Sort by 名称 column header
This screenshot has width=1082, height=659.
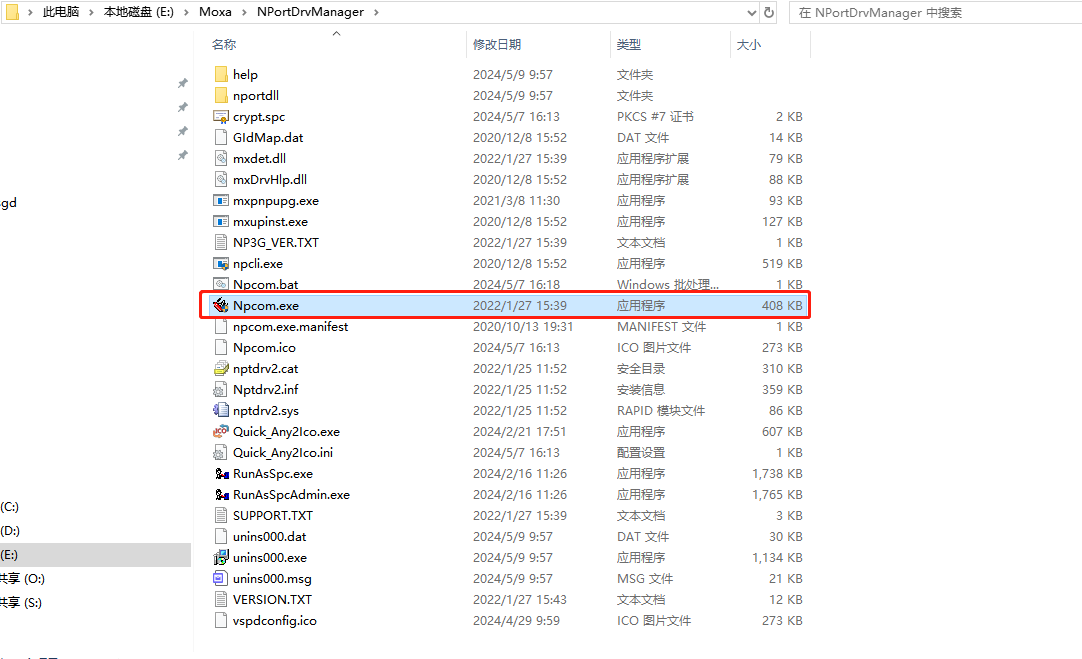point(224,45)
